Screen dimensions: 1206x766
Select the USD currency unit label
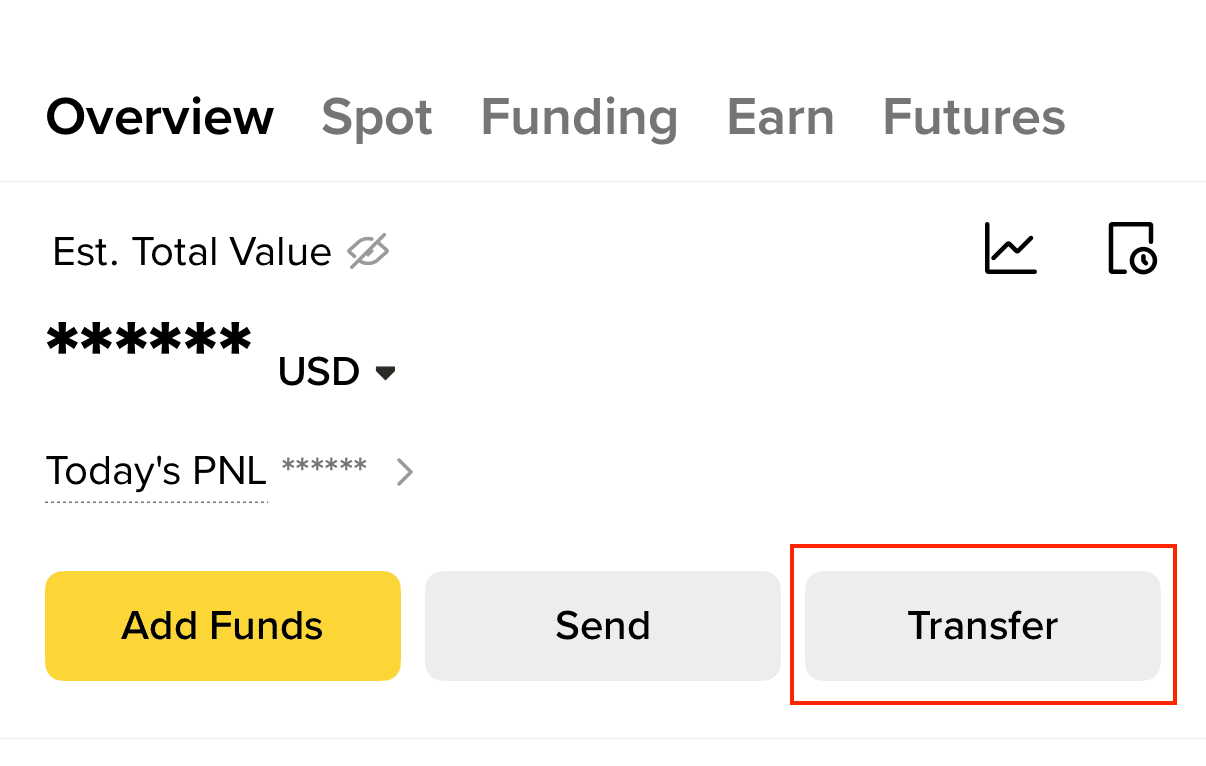coord(318,372)
